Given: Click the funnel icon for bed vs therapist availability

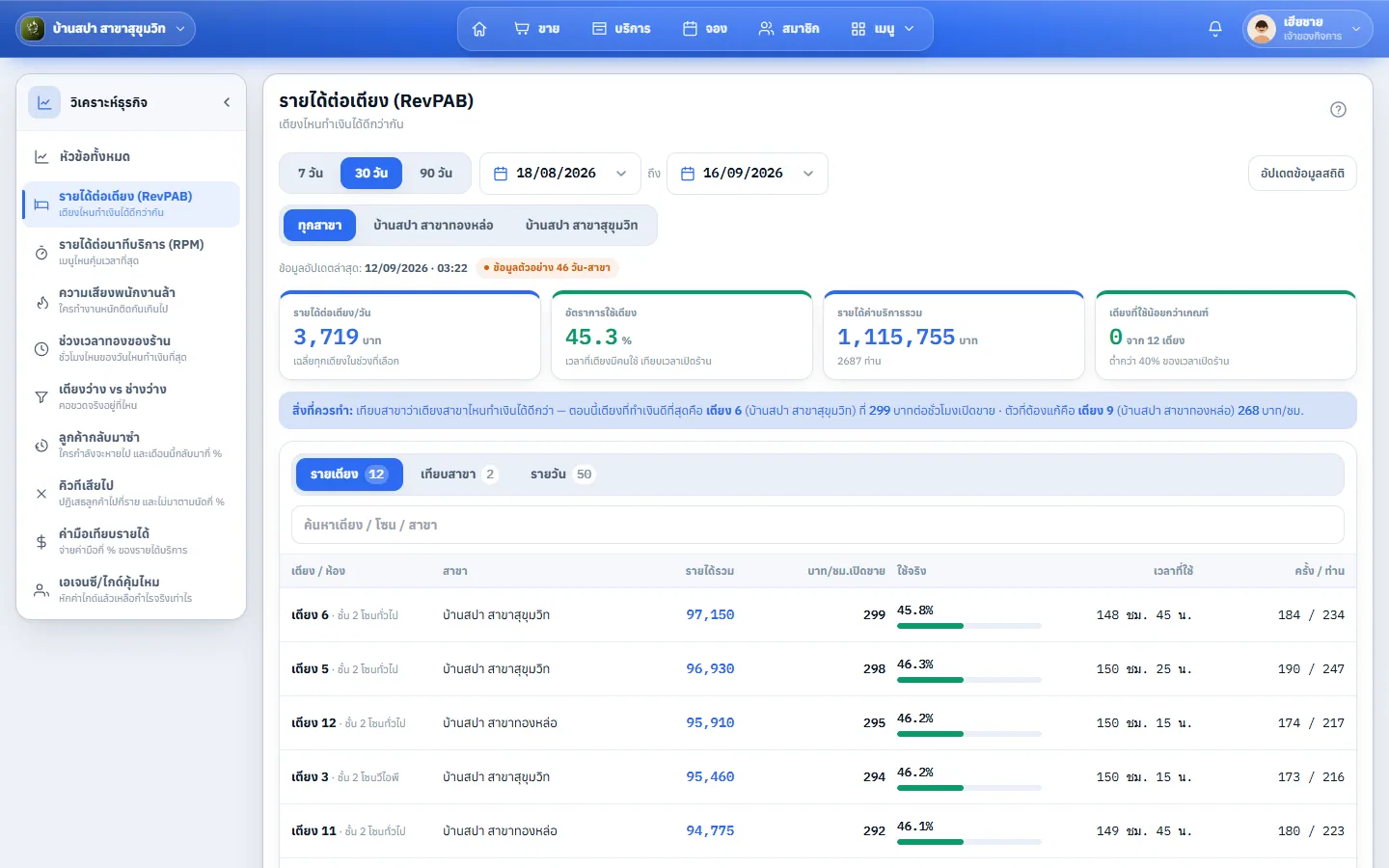Looking at the screenshot, I should click(x=41, y=397).
